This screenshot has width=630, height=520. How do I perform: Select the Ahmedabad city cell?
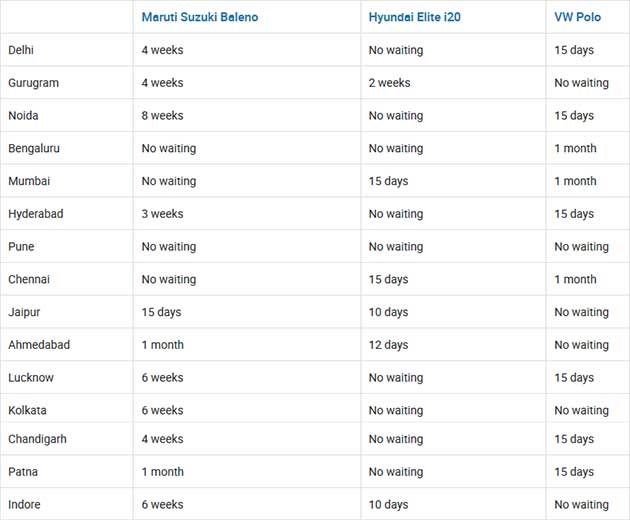point(39,345)
